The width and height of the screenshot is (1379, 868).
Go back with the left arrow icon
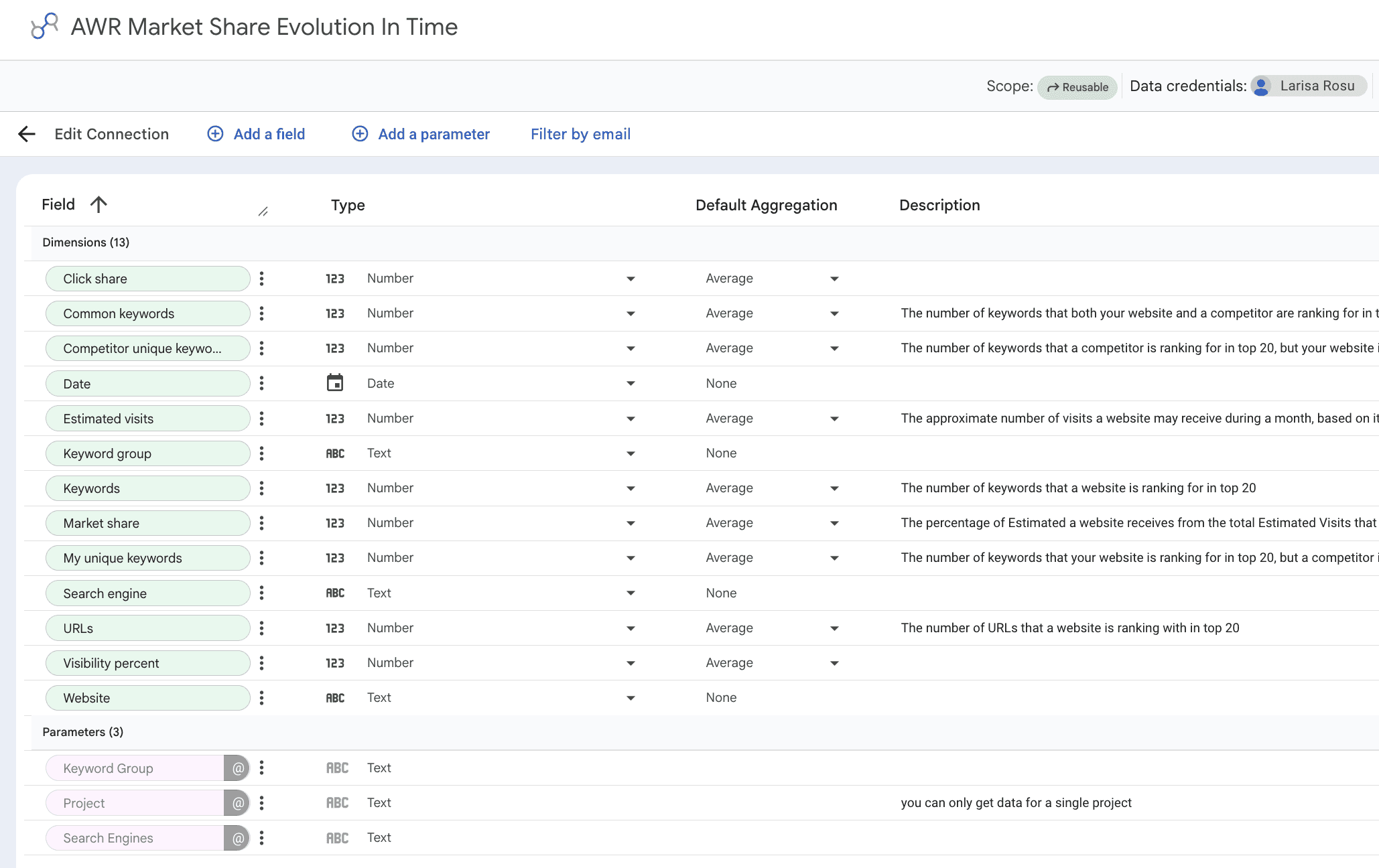27,134
